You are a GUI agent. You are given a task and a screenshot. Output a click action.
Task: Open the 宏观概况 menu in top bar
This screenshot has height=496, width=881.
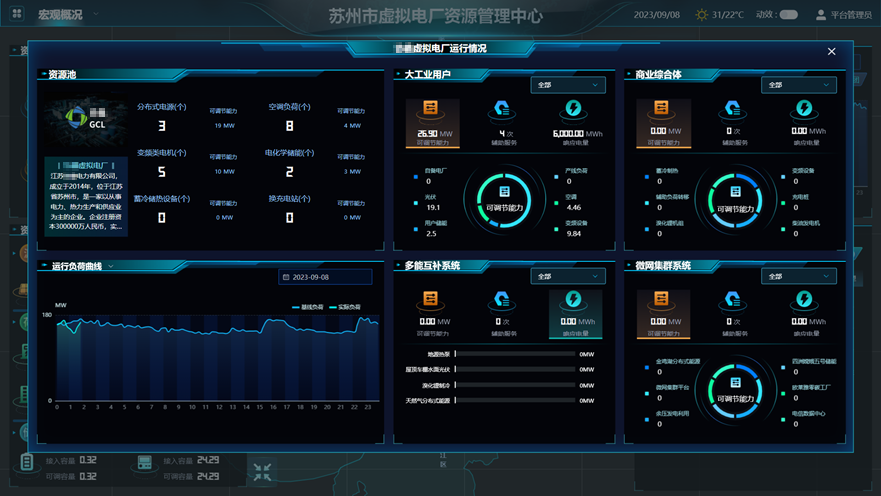[60, 15]
